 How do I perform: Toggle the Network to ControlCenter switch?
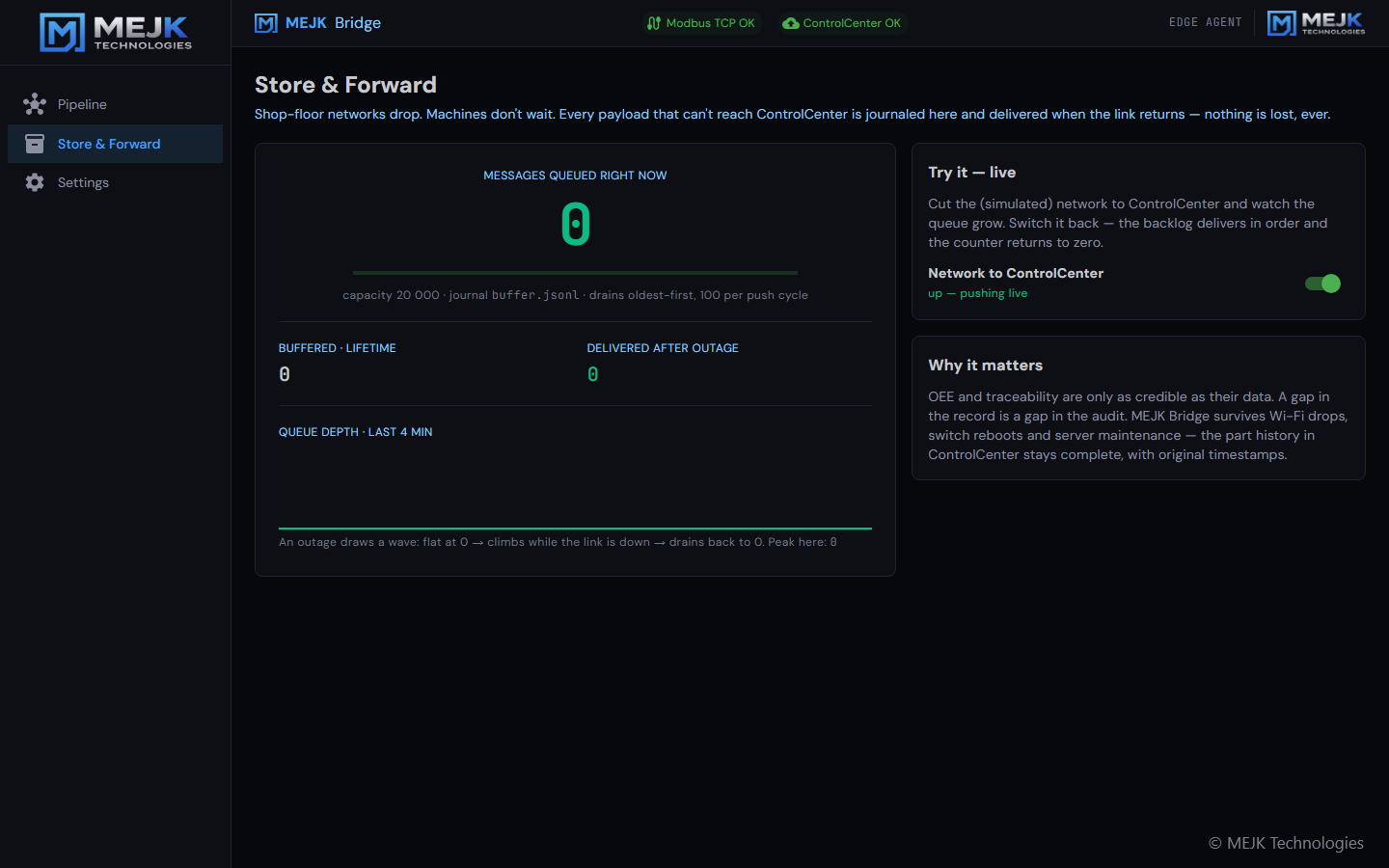click(x=1322, y=284)
